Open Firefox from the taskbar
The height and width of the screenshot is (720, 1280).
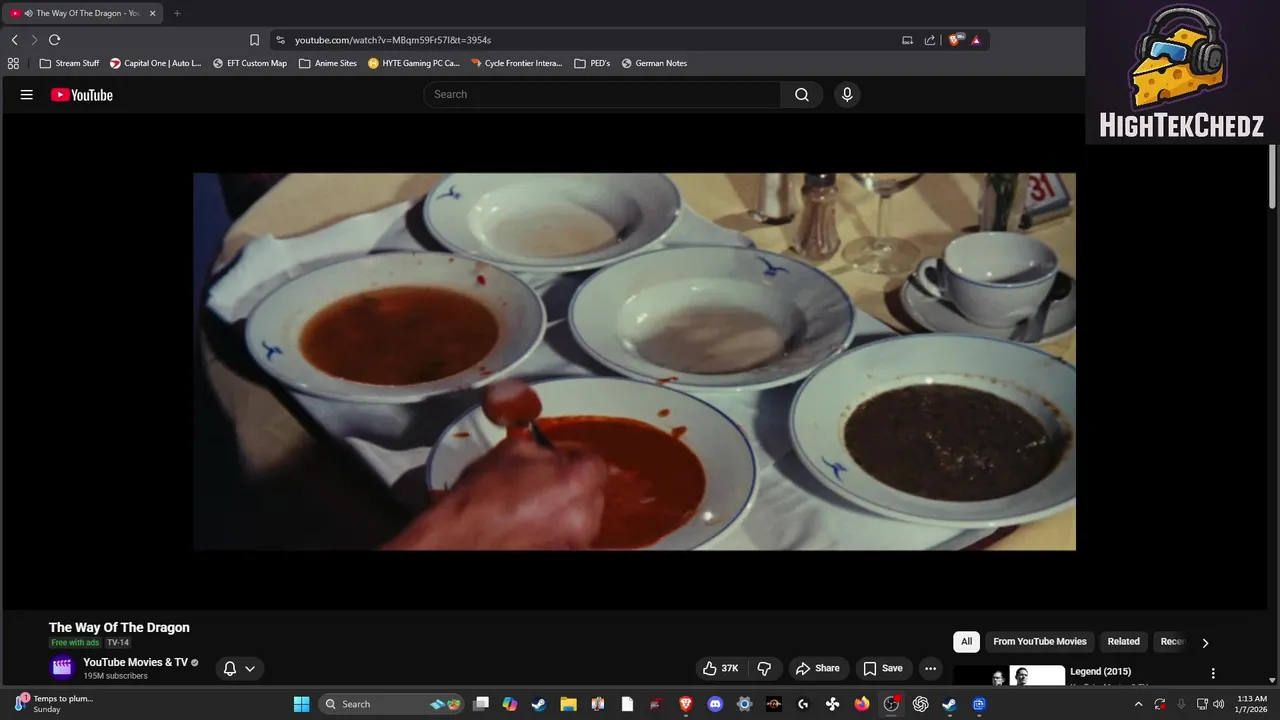tap(862, 704)
